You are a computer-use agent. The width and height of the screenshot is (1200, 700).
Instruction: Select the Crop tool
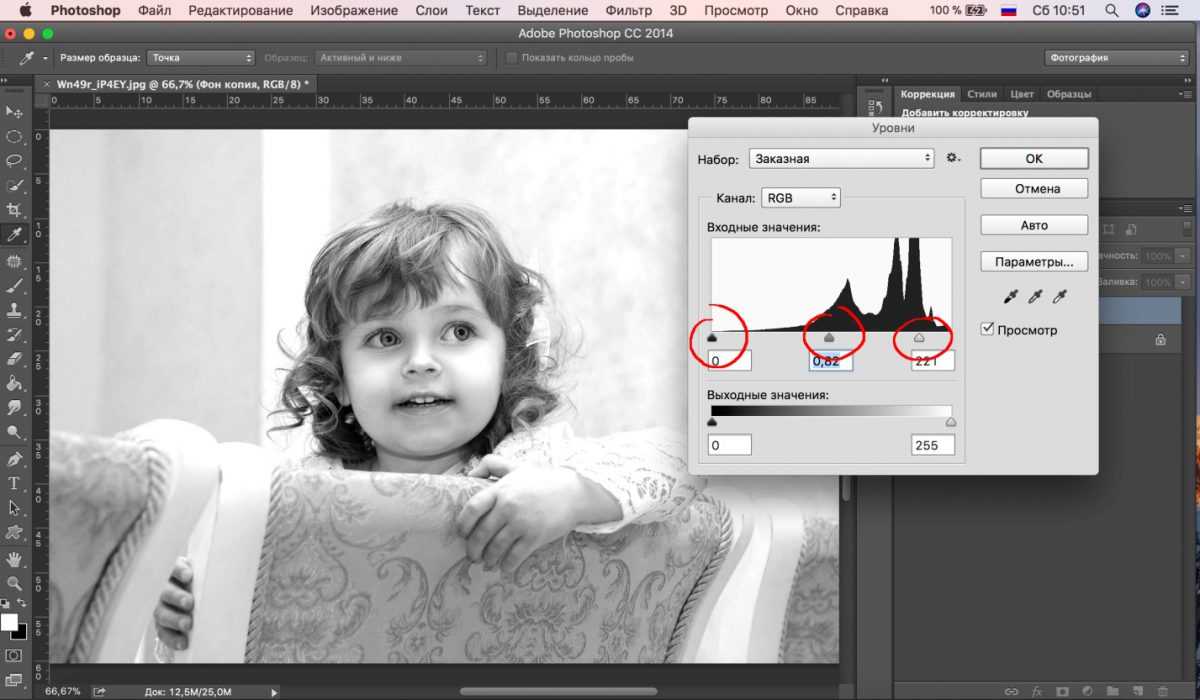(x=14, y=210)
